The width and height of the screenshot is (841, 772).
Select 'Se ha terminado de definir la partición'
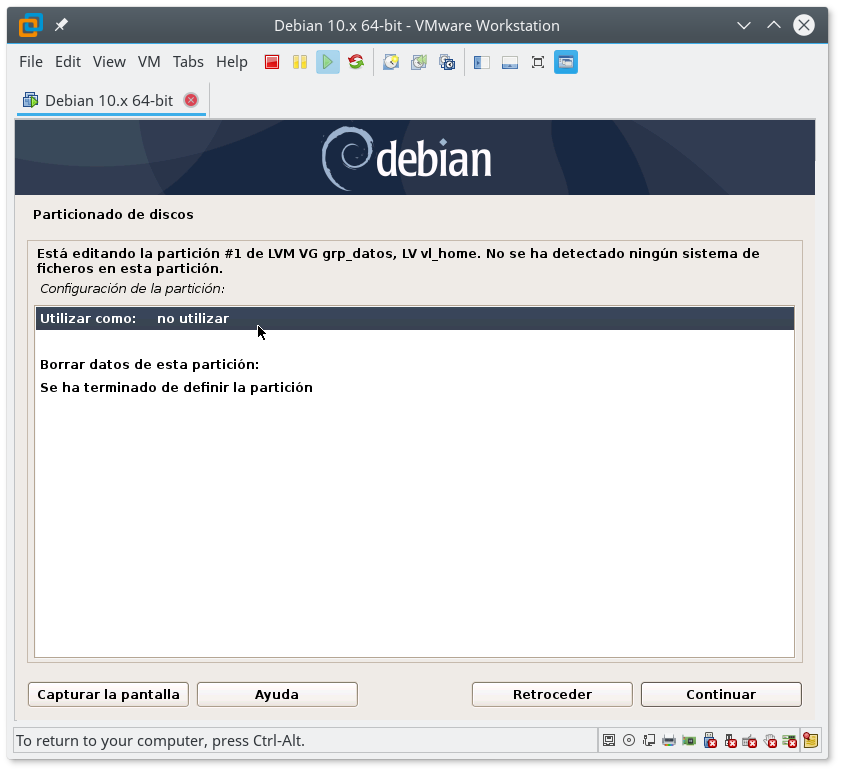click(x=415, y=387)
